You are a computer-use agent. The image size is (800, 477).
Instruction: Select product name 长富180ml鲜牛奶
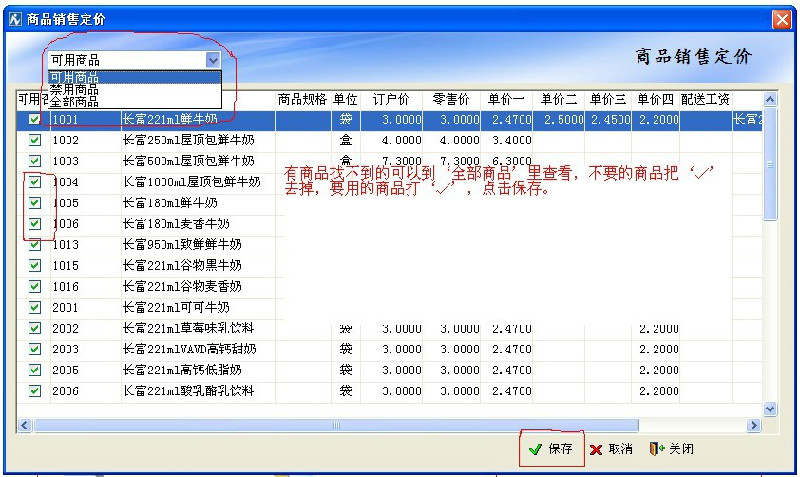tap(170, 203)
